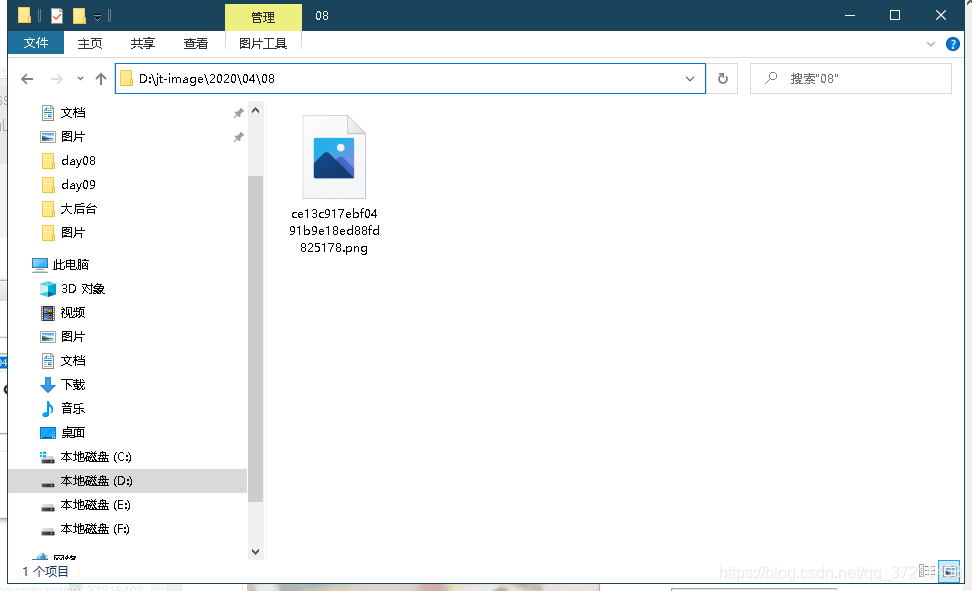This screenshot has height=591, width=972.
Task: Switch to the 查看 ribbon tab
Action: pos(196,43)
